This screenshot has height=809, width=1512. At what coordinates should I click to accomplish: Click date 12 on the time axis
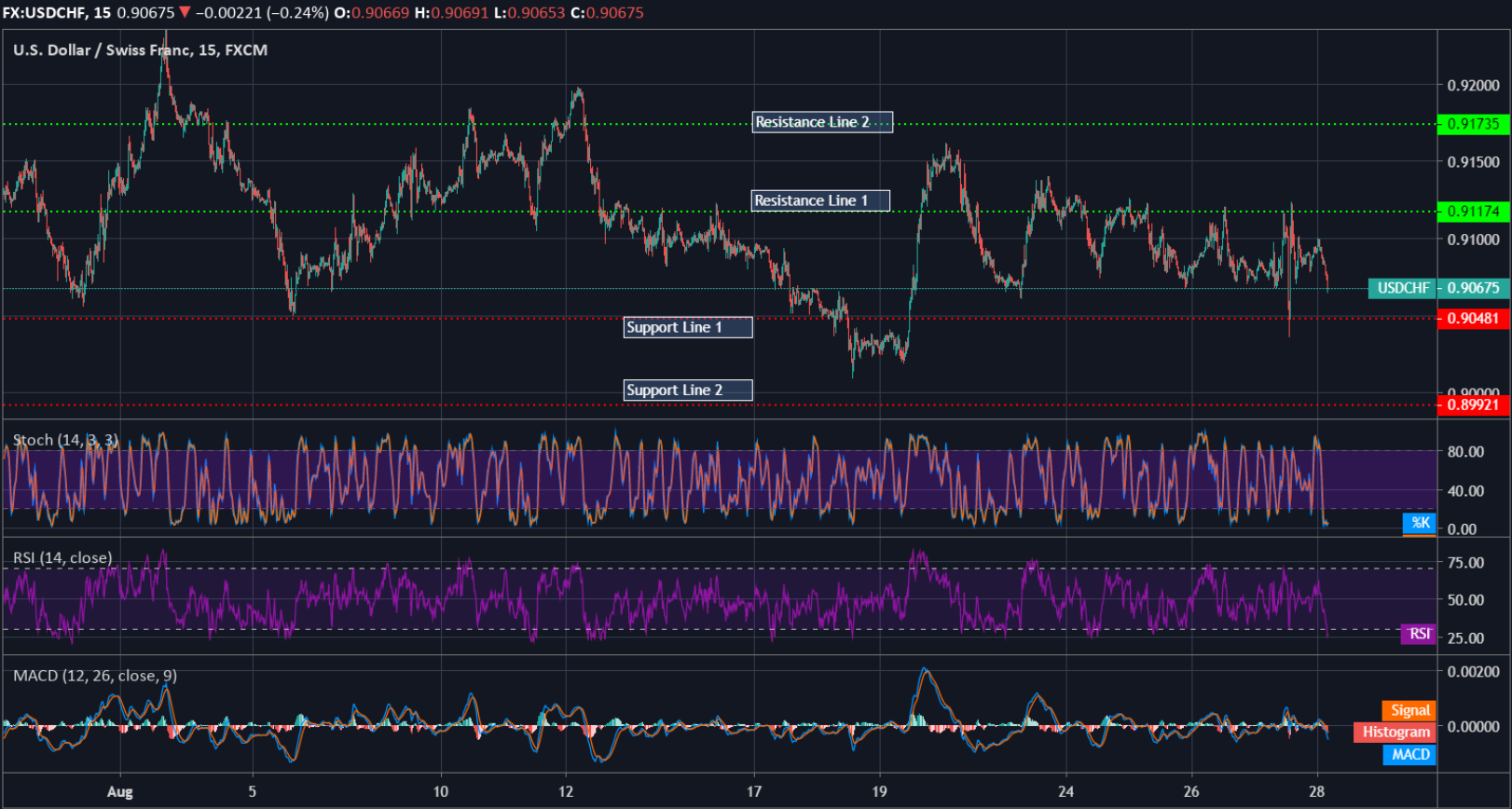click(x=566, y=791)
